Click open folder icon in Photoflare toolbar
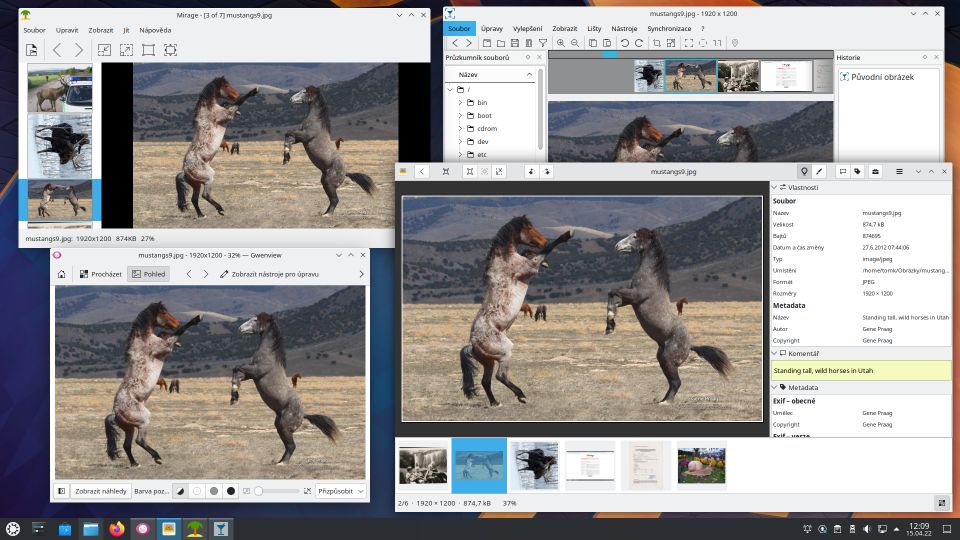Screen dimensions: 960x540 tap(501, 43)
